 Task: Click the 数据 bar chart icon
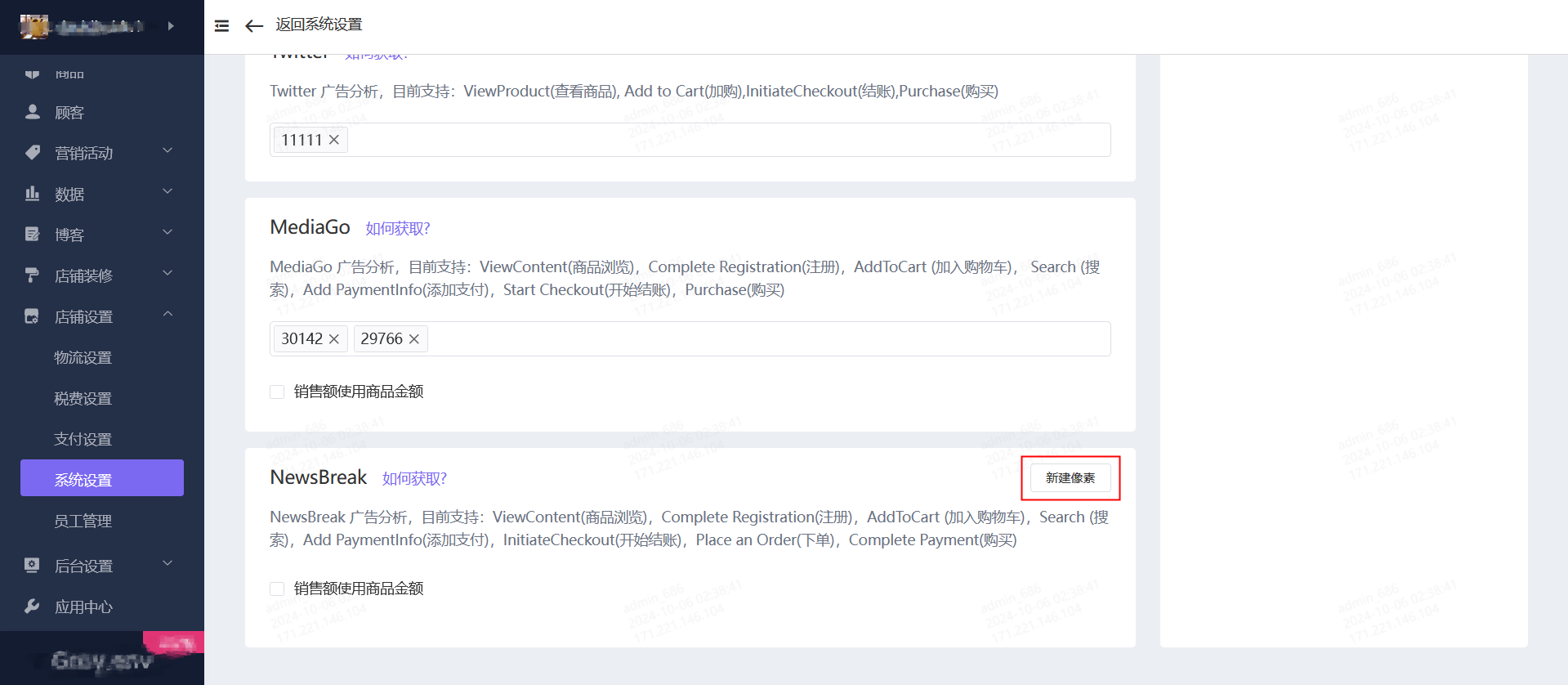pos(33,194)
